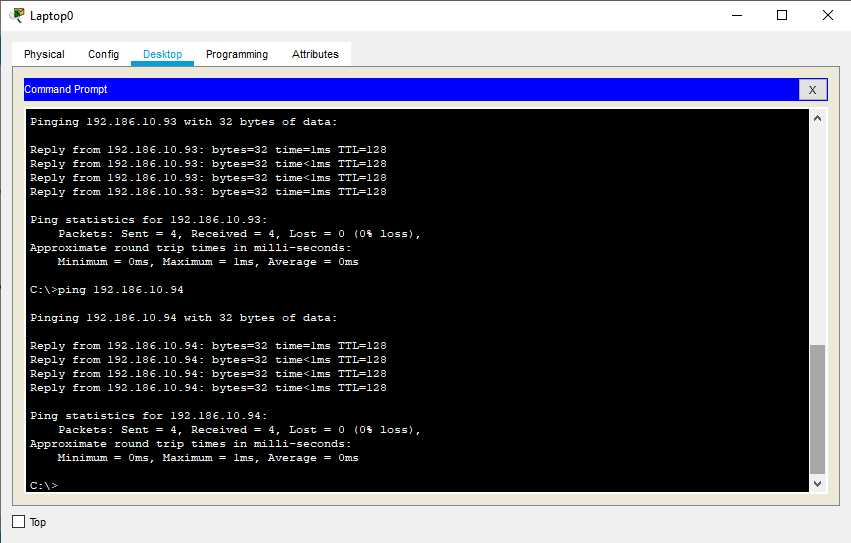
Task: Click the terminal scrollbar up arrow
Action: click(x=817, y=118)
